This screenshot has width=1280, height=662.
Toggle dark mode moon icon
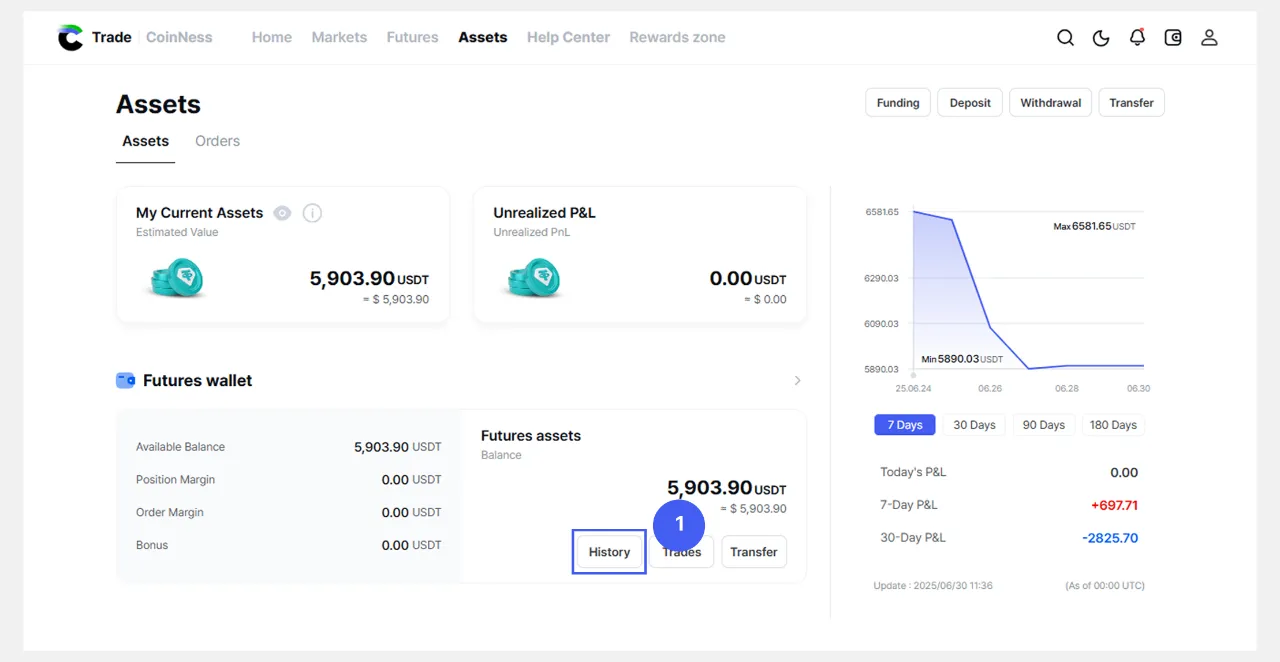tap(1101, 38)
